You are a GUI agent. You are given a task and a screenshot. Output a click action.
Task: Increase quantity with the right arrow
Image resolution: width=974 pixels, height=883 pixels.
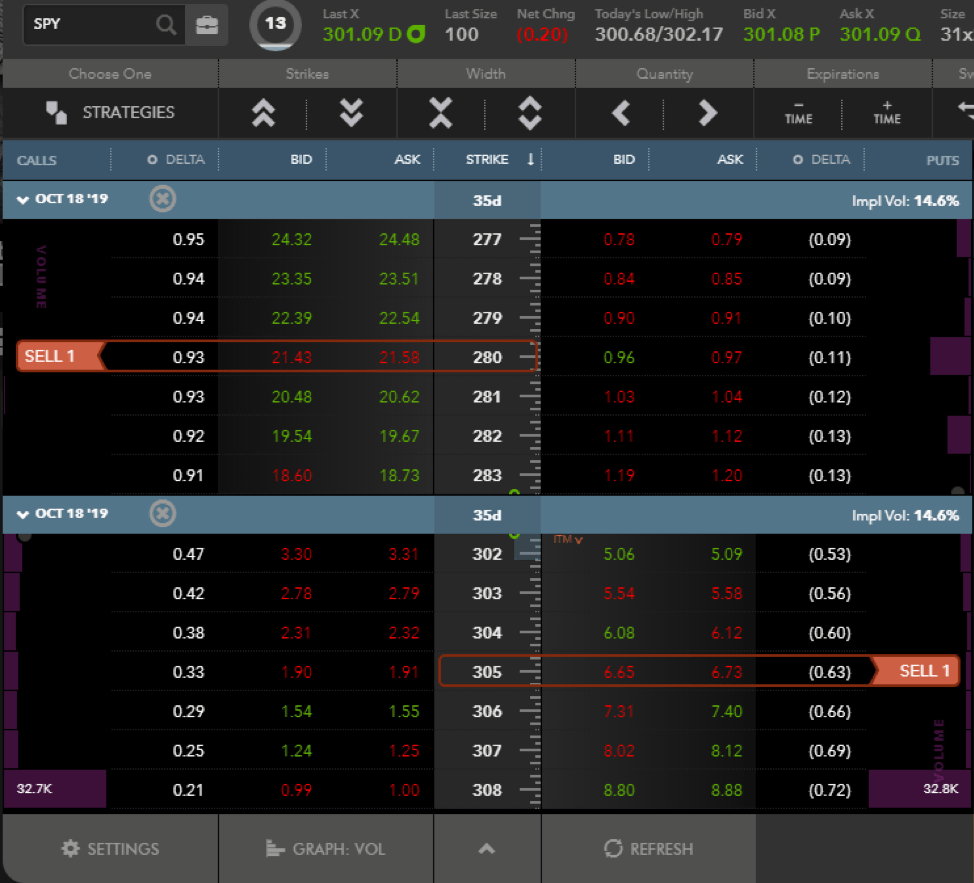(708, 113)
